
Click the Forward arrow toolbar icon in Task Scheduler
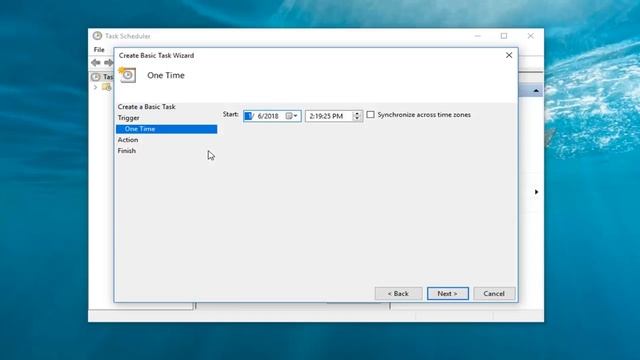point(108,62)
